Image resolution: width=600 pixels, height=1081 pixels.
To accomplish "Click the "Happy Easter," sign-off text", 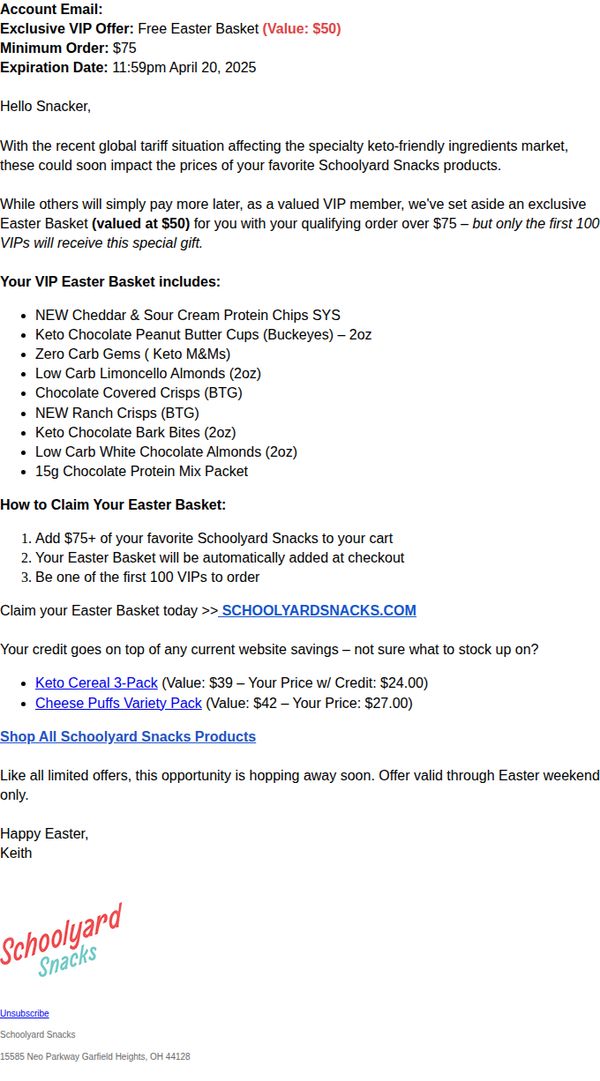I will pyautogui.click(x=44, y=834).
